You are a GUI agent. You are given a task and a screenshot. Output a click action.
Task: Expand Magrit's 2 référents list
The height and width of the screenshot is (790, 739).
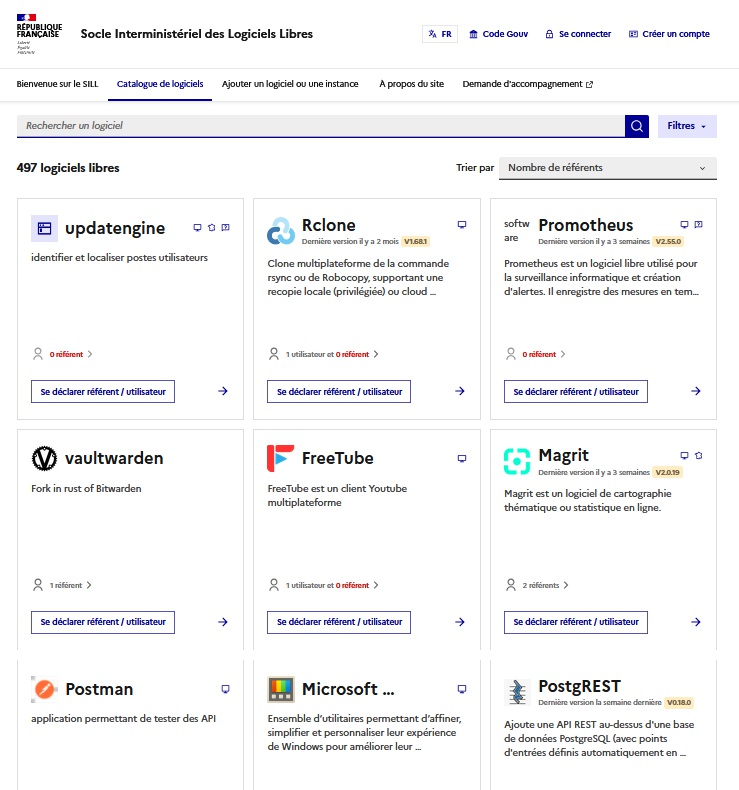point(537,585)
